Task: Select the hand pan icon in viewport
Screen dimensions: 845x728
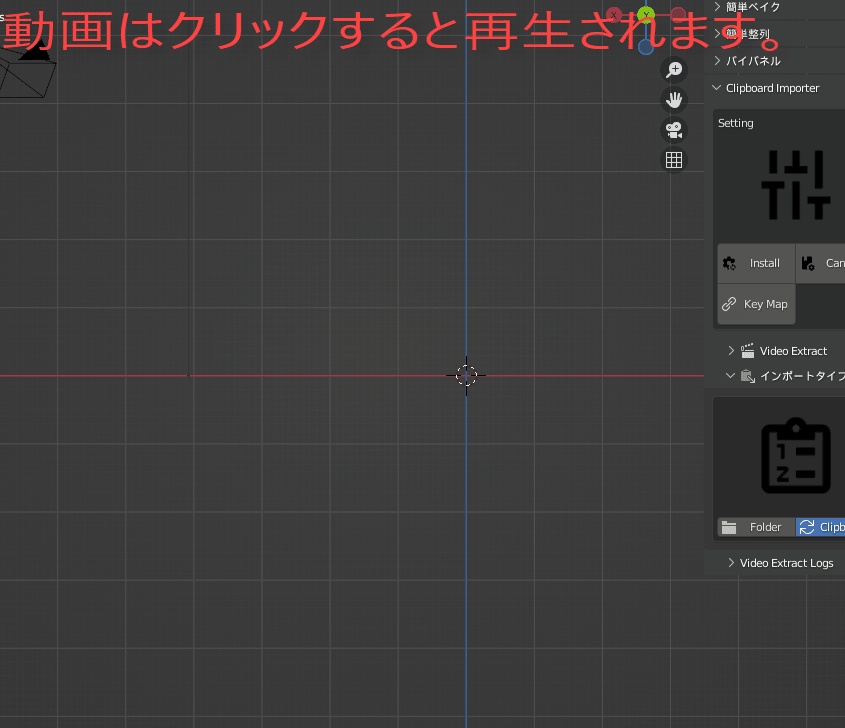Action: [x=674, y=99]
